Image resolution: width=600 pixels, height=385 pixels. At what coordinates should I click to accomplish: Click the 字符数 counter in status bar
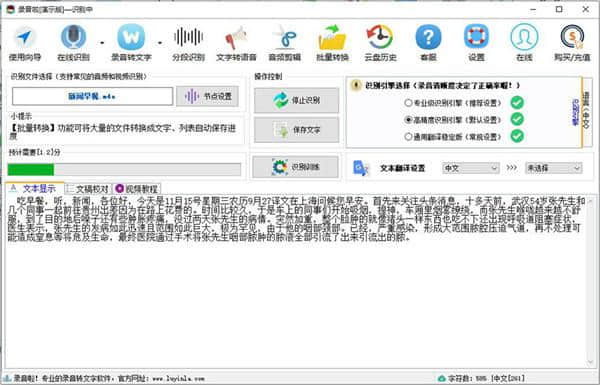pos(486,378)
